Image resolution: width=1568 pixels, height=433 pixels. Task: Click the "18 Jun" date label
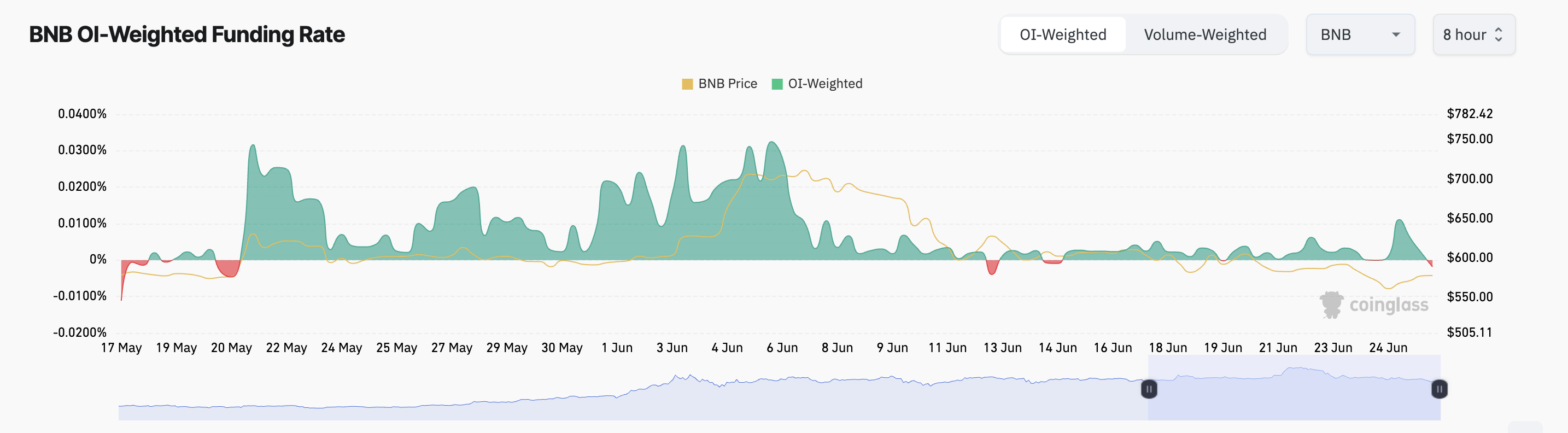1168,348
